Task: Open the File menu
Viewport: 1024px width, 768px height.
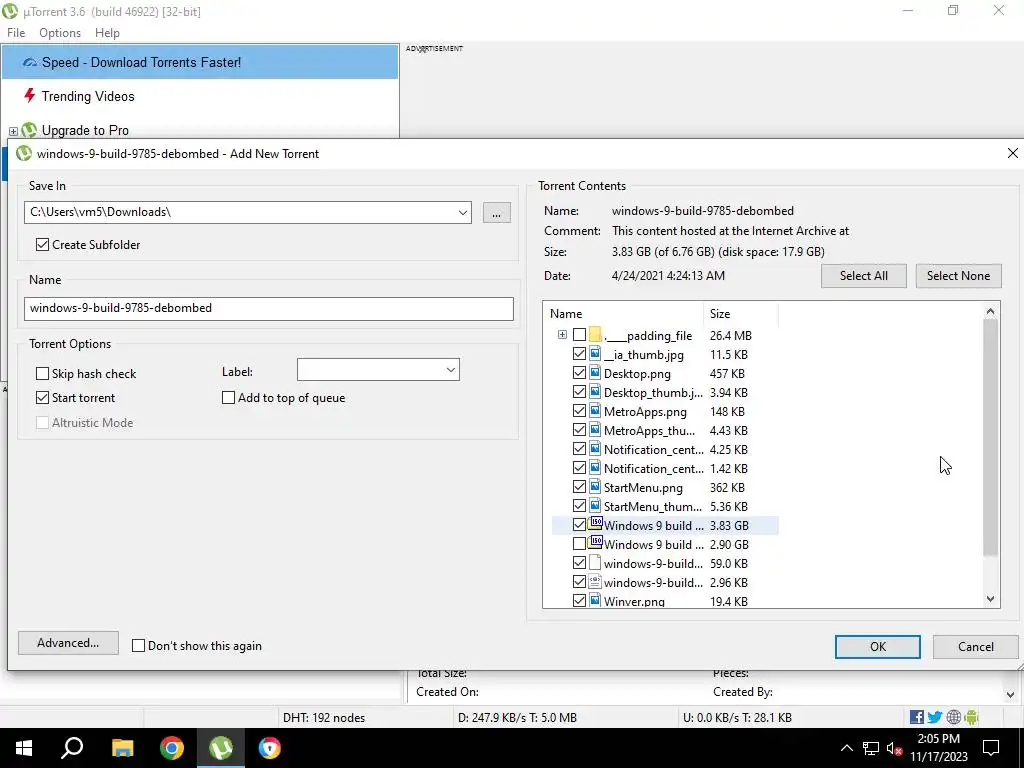Action: click(x=16, y=33)
